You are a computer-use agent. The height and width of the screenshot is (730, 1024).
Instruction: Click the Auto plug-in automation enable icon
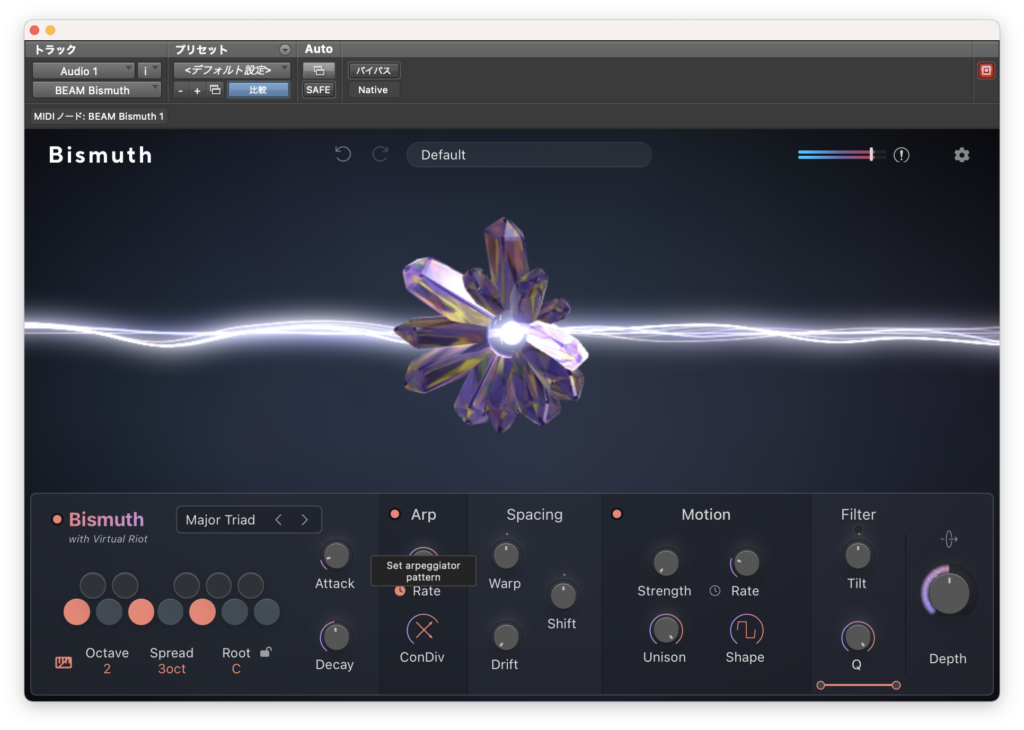[x=319, y=71]
